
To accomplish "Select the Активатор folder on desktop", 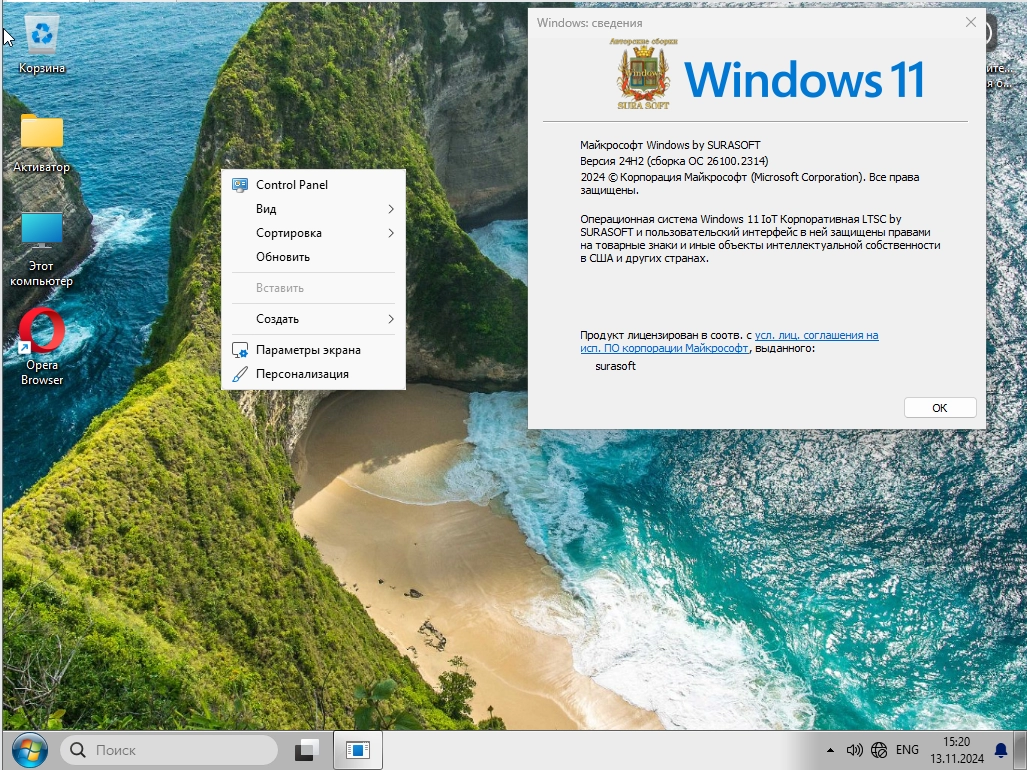I will [x=42, y=143].
